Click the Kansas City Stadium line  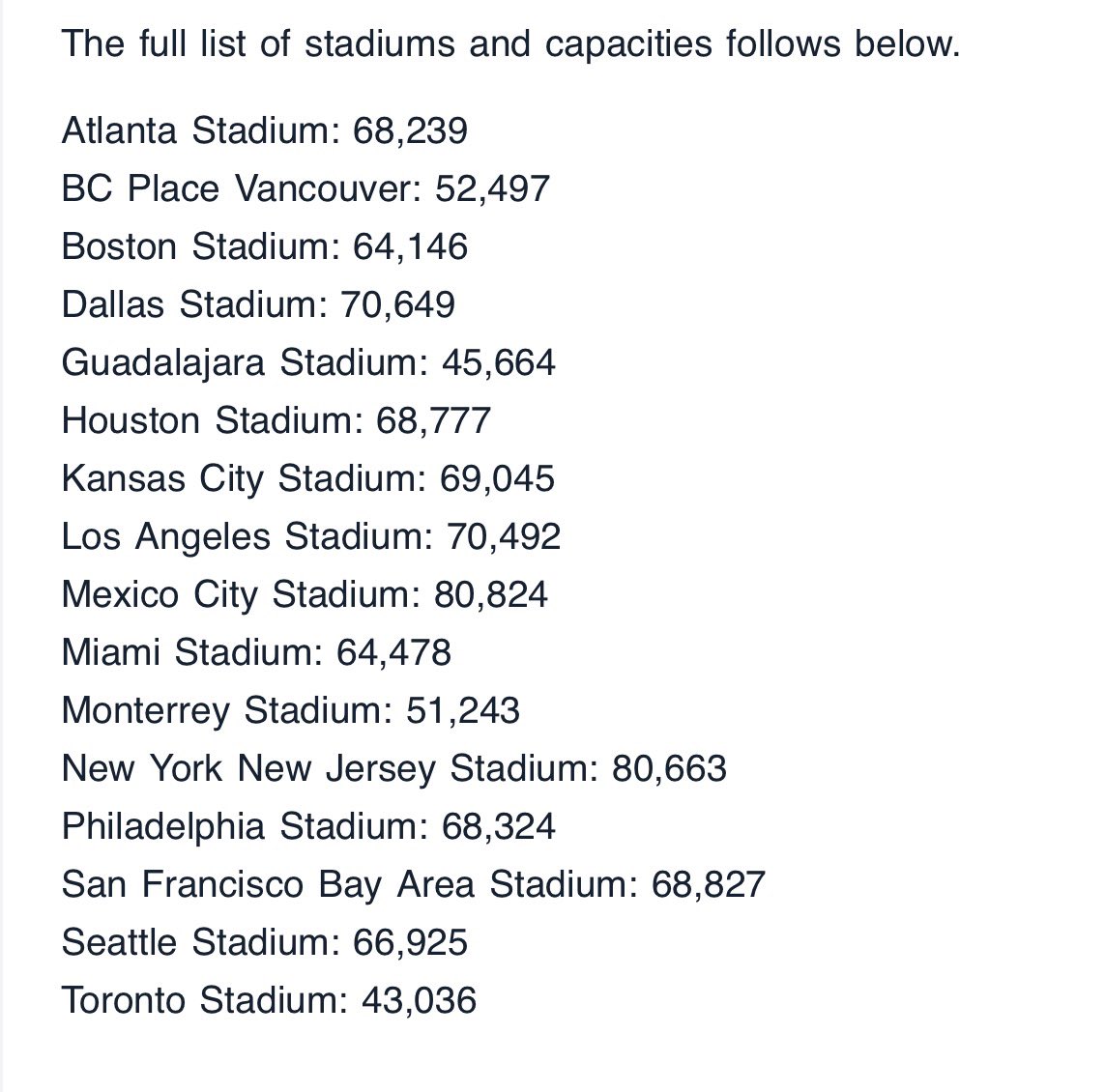[308, 479]
